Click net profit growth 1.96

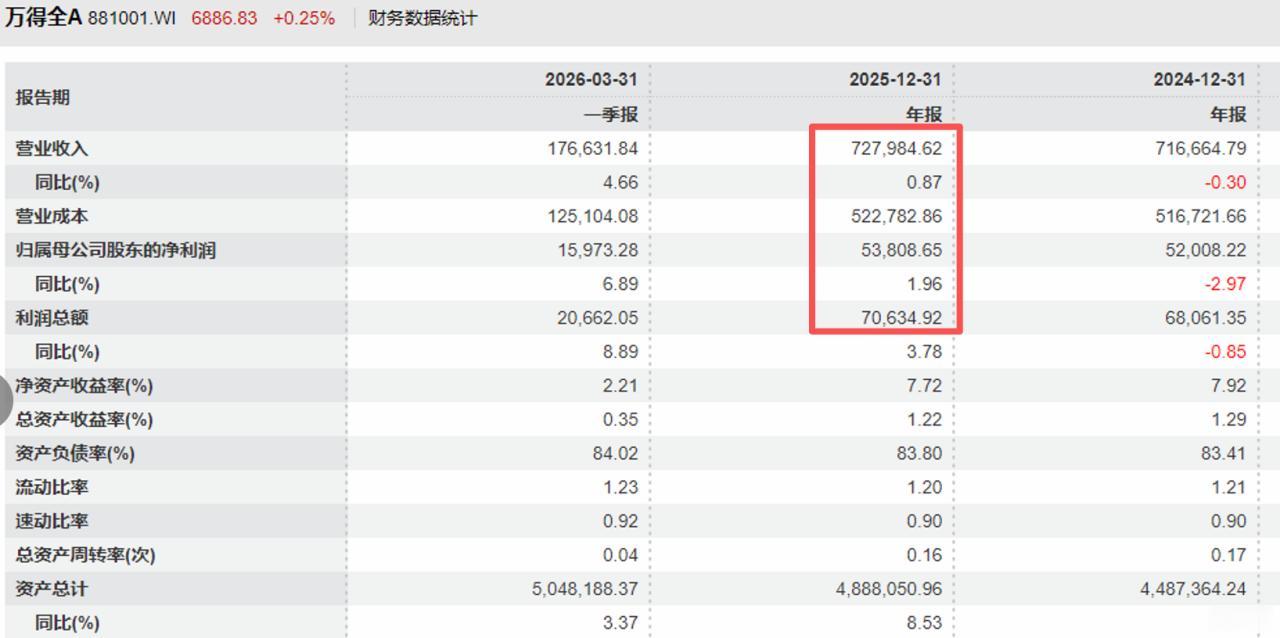tap(925, 284)
